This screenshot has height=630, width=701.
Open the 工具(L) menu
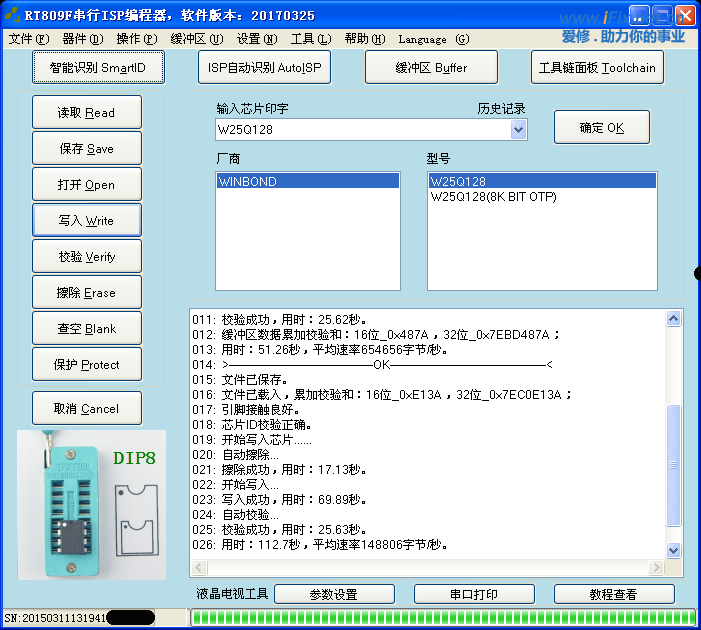[x=311, y=39]
